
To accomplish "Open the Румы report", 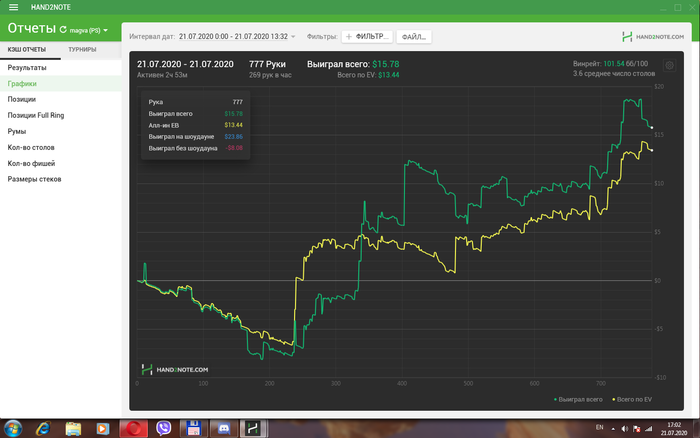I will tap(61, 131).
